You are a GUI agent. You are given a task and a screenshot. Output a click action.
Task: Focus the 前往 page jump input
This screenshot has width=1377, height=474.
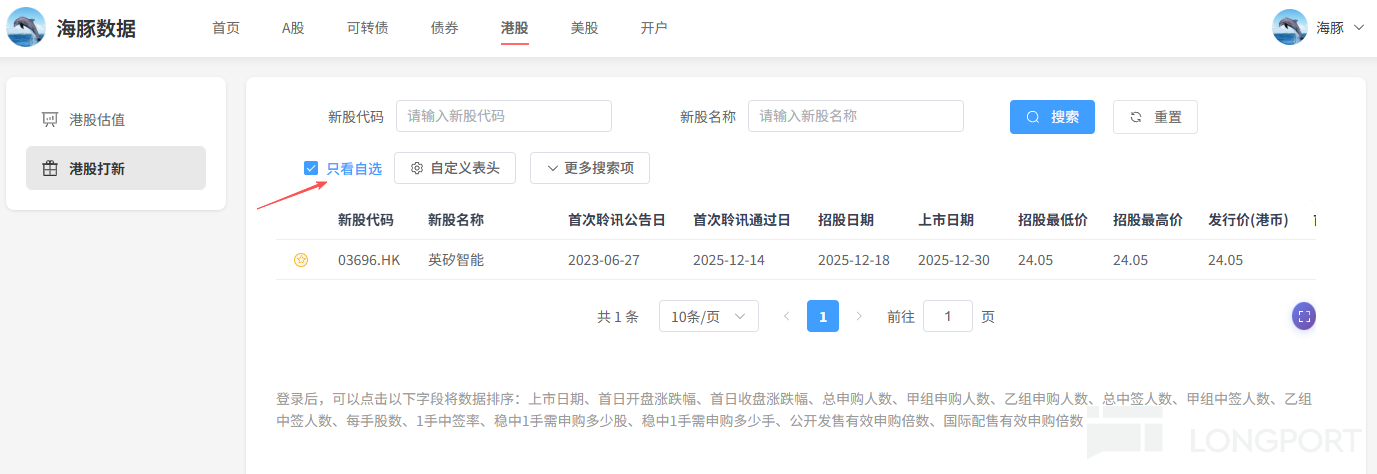pyautogui.click(x=948, y=316)
